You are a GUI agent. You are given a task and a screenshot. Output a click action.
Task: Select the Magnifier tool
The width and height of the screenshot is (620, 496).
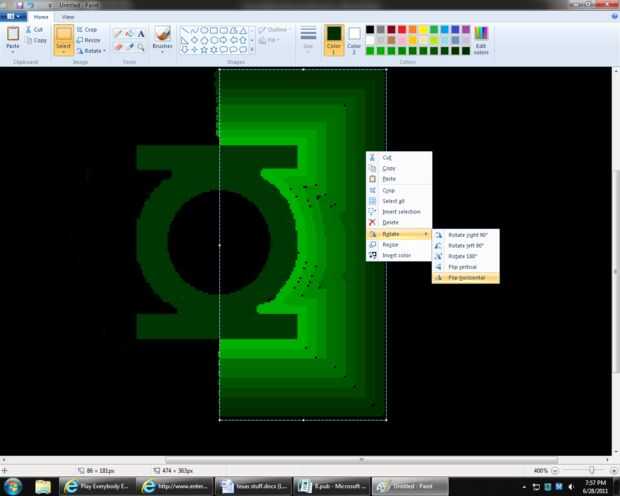pyautogui.click(x=141, y=47)
